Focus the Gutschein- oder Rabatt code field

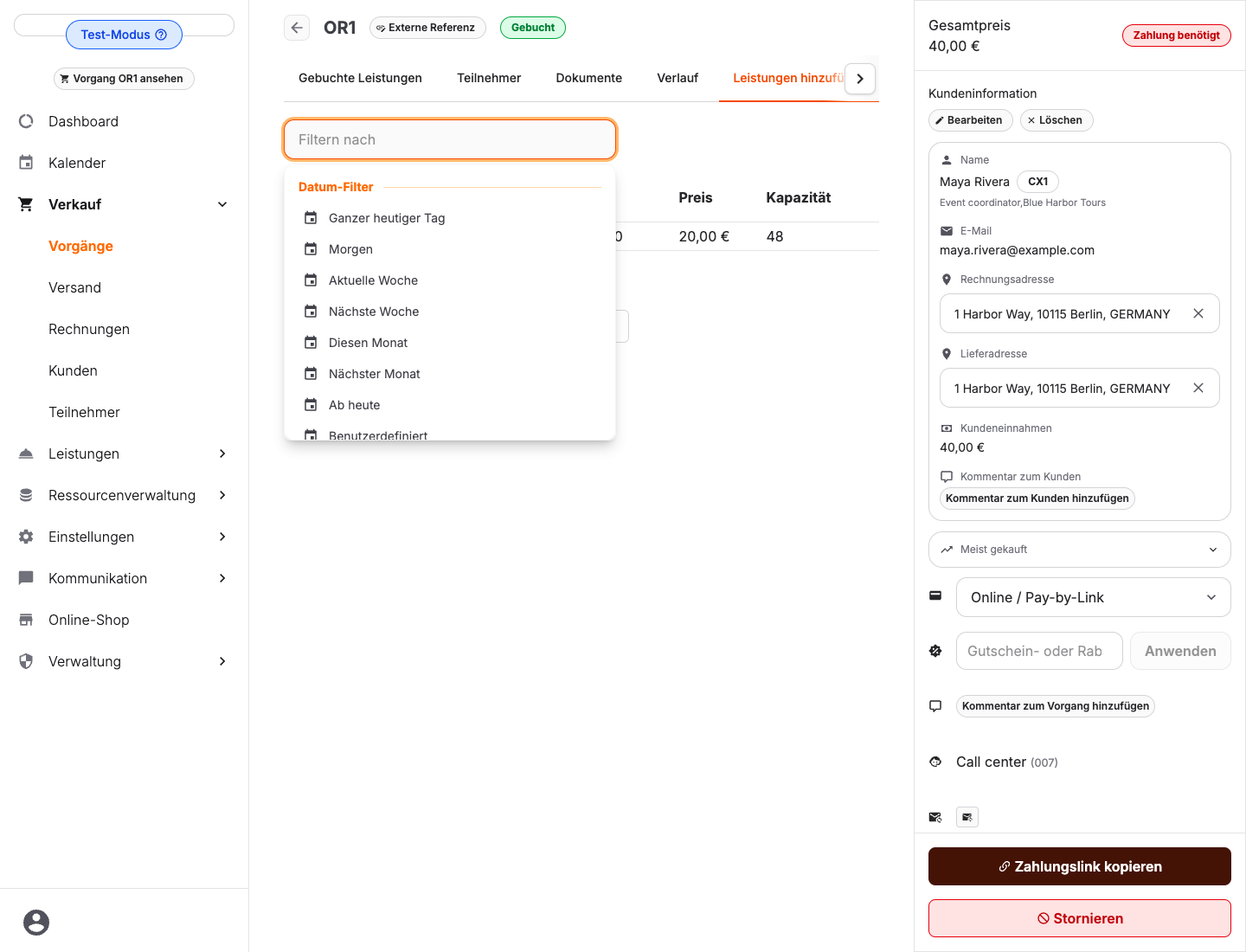1039,651
